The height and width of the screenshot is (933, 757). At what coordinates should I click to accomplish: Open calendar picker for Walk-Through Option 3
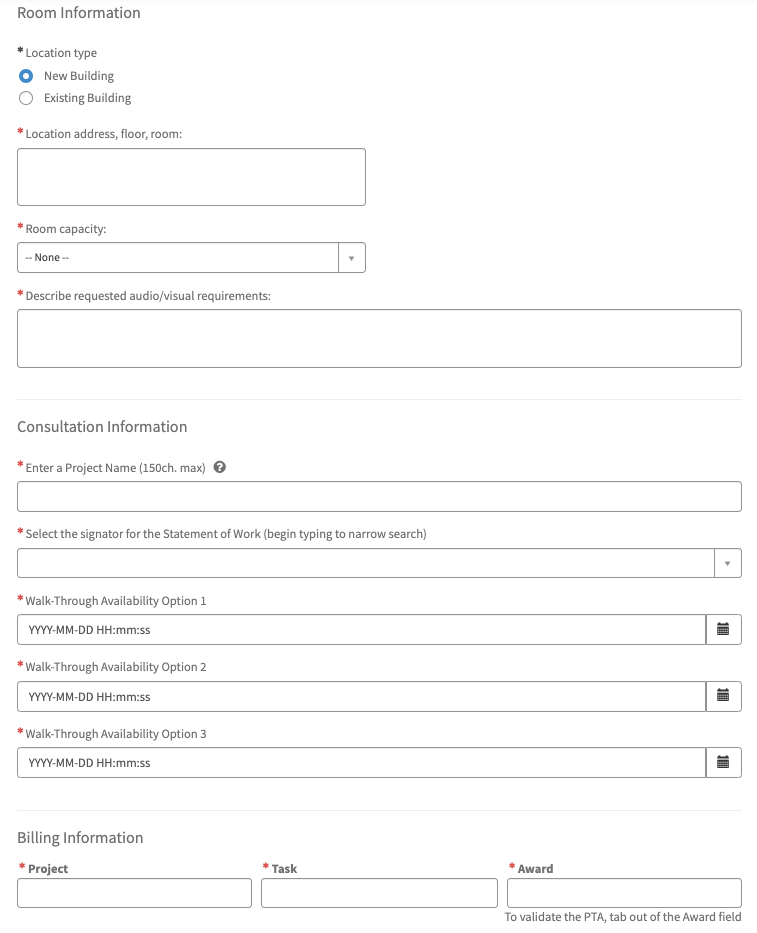pos(723,763)
